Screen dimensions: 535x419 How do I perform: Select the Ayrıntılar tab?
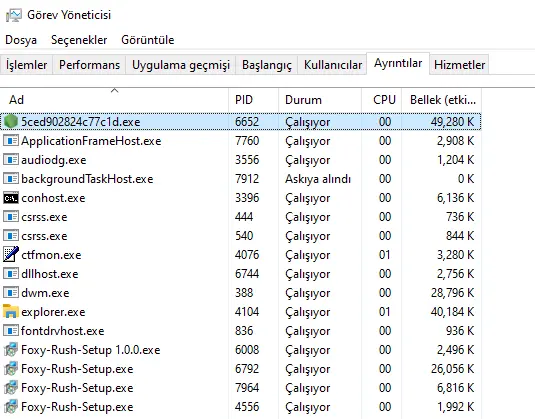(398, 63)
